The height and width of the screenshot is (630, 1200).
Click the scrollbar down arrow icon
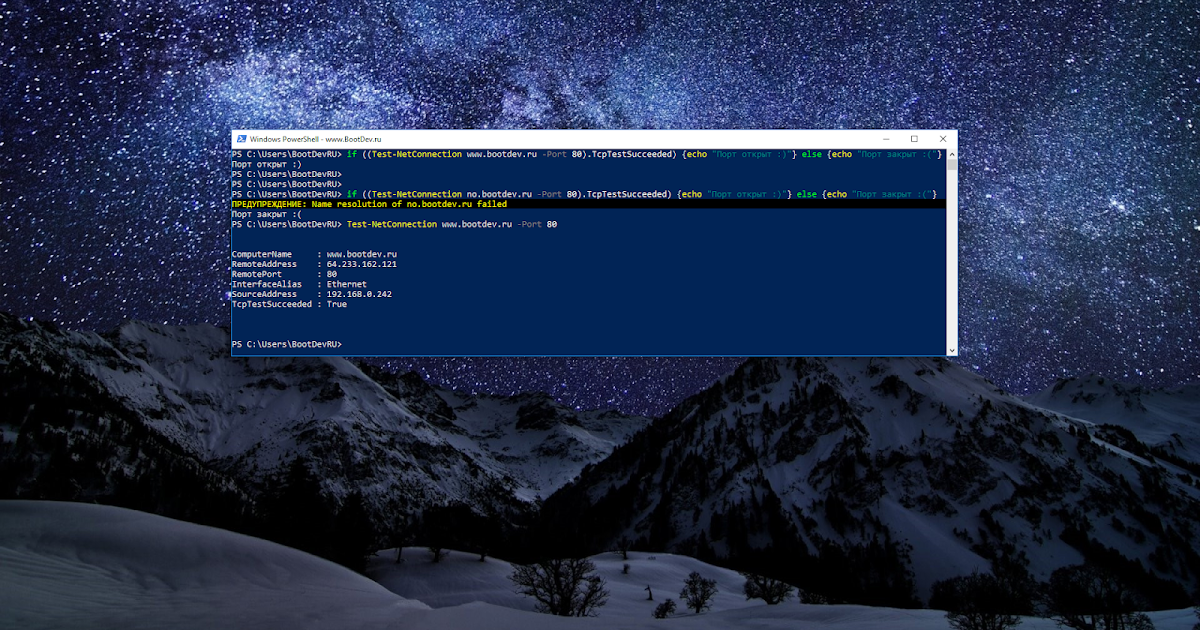click(x=951, y=348)
